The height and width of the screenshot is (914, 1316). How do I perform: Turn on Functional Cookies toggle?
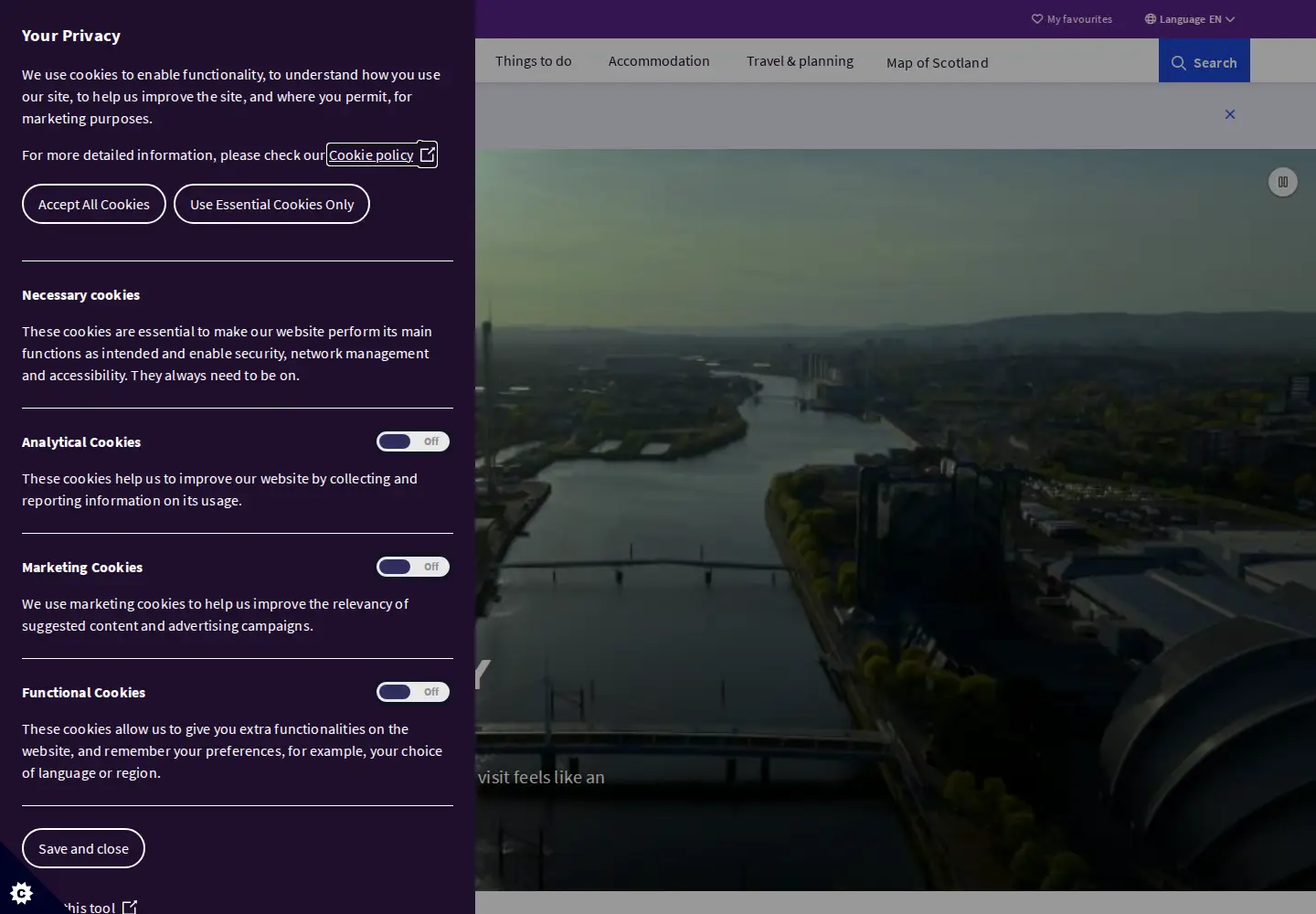click(x=413, y=692)
